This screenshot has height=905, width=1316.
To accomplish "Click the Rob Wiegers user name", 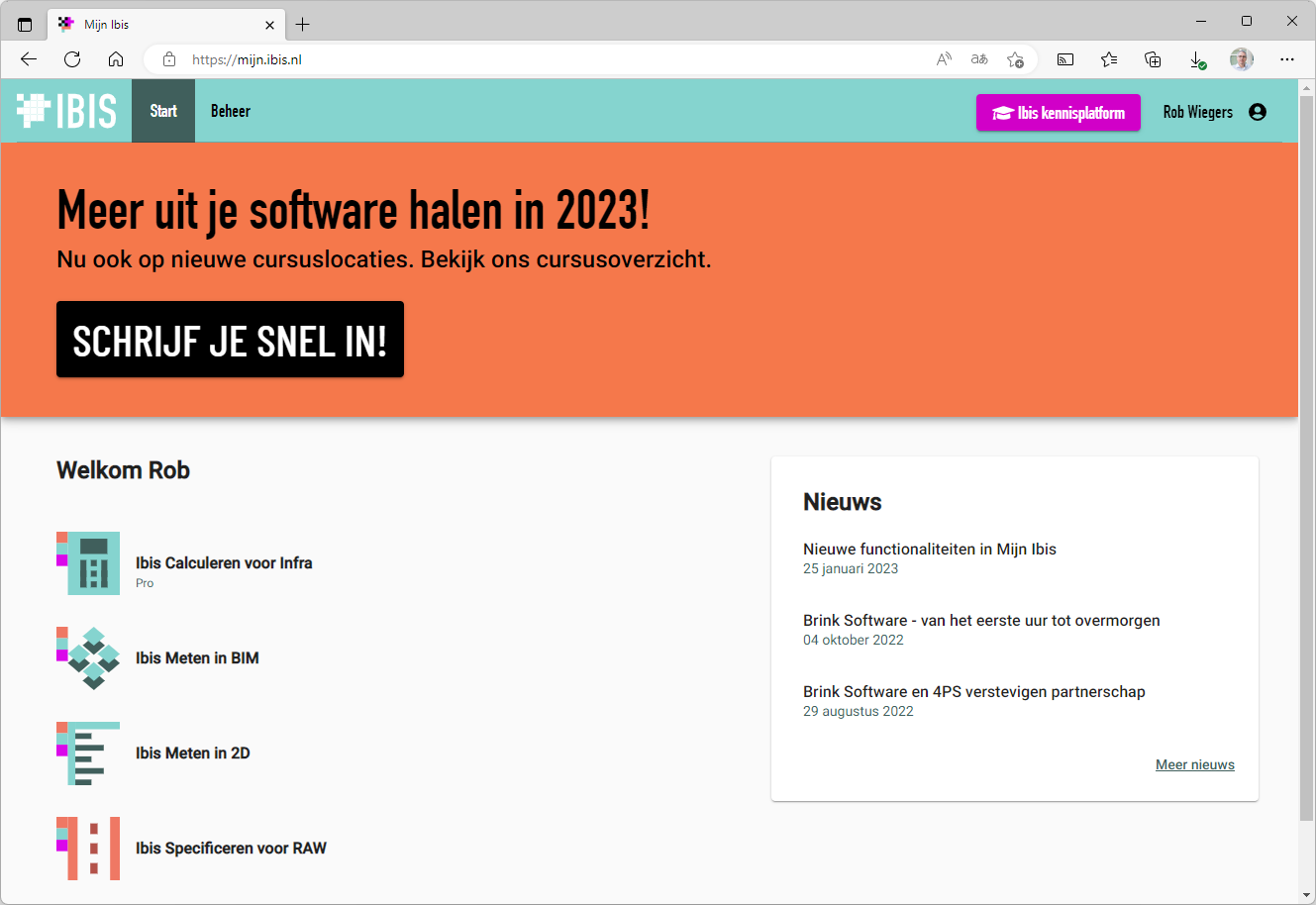I will (x=1197, y=113).
